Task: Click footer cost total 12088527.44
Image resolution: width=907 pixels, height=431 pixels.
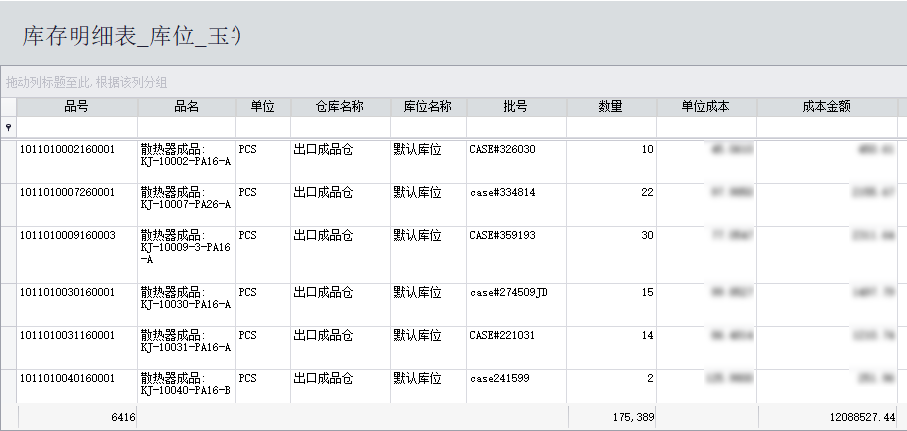Action: (862, 417)
